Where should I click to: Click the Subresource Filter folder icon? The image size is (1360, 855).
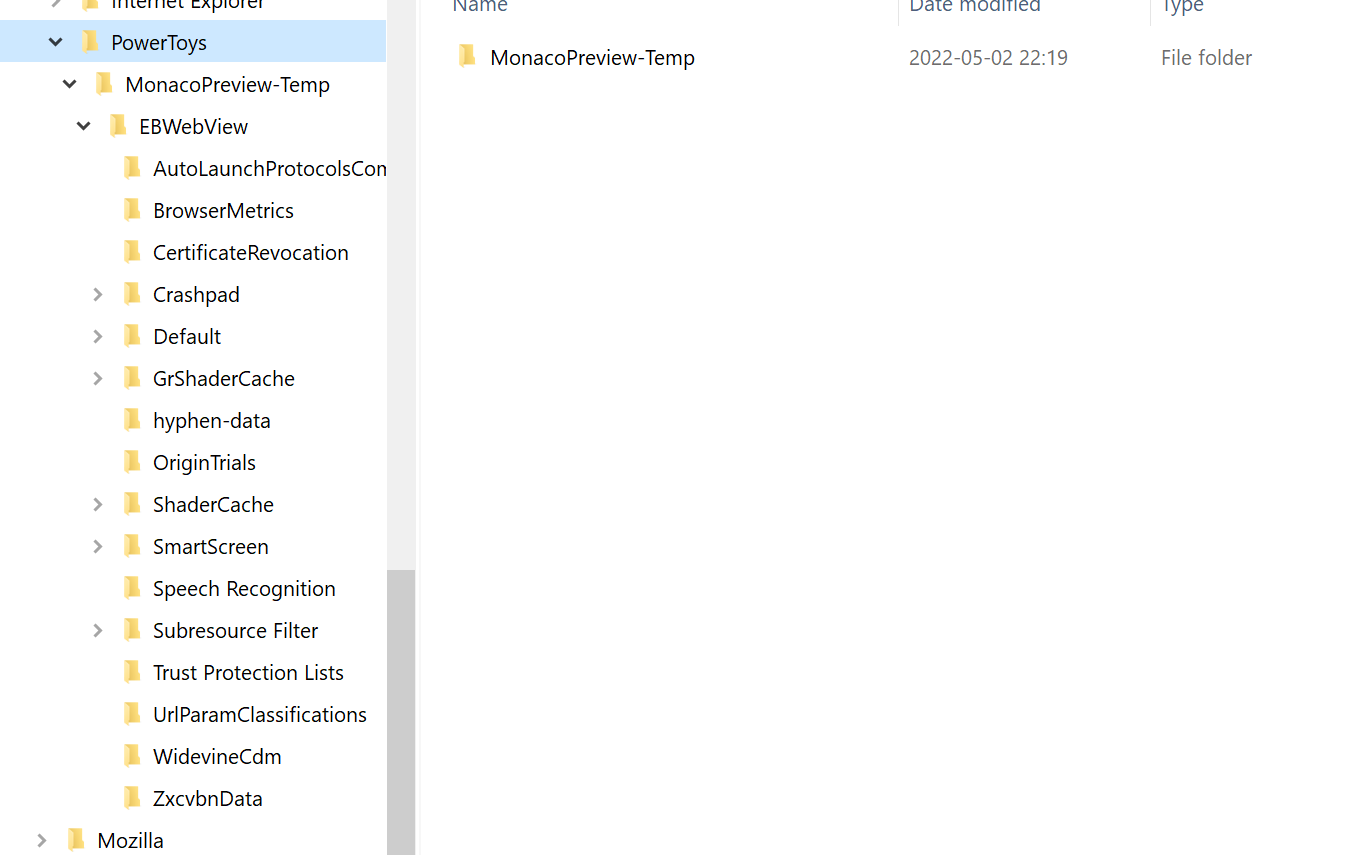click(x=132, y=629)
